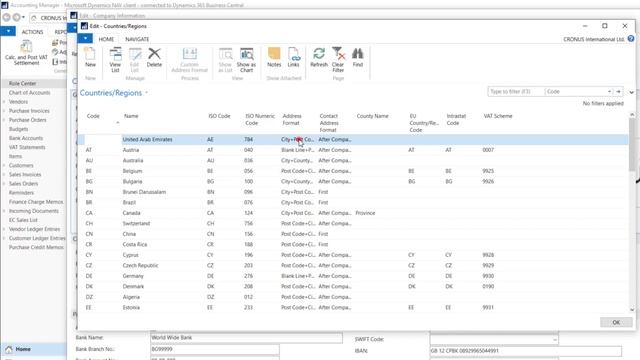Sort by Name column header
This screenshot has width=640, height=360.
pos(131,116)
